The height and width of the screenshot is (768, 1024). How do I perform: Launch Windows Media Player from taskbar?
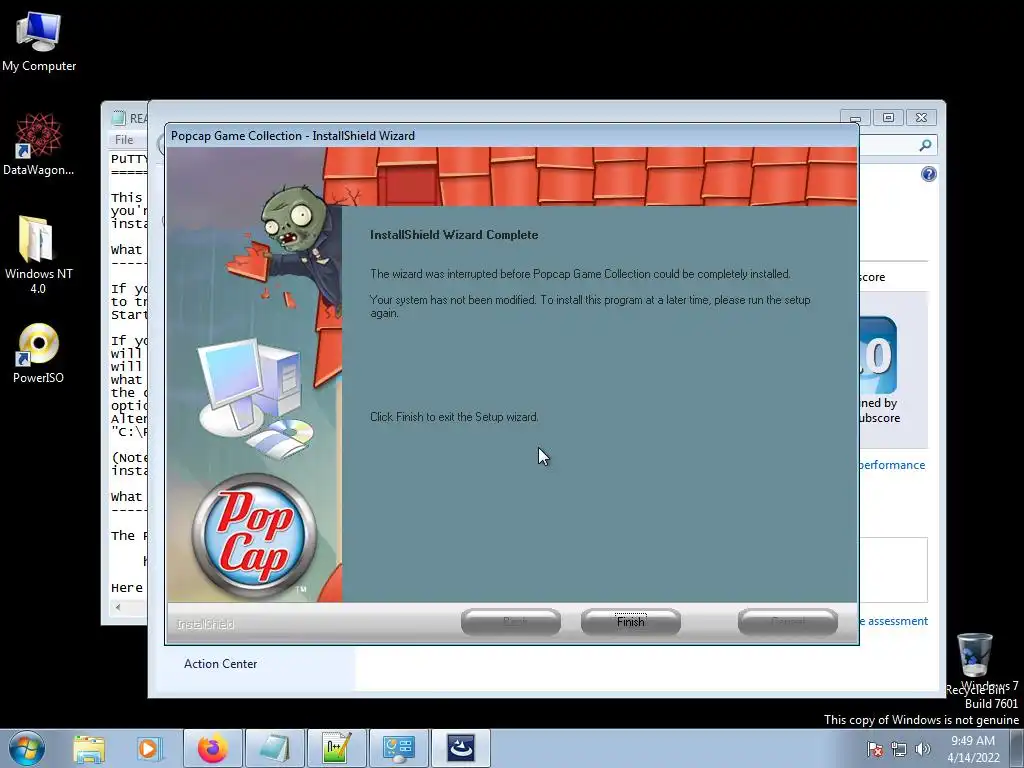coord(149,748)
